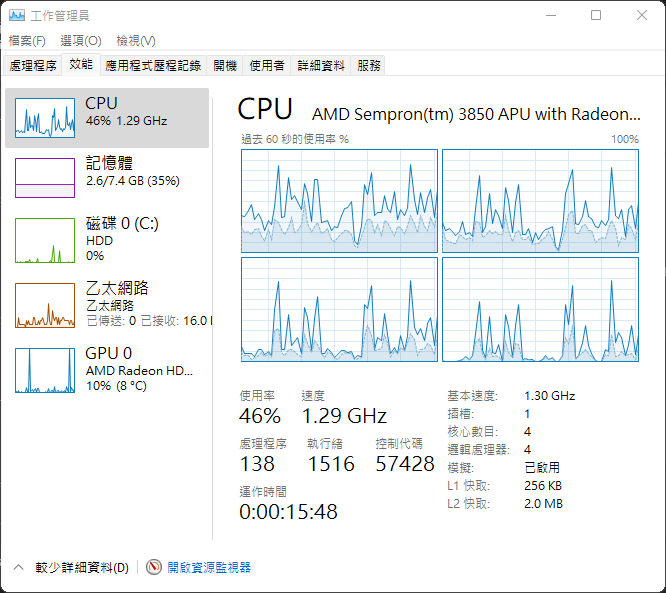
Task: Click the 磁碟 0 (C:) disk graph icon
Action: pyautogui.click(x=45, y=242)
